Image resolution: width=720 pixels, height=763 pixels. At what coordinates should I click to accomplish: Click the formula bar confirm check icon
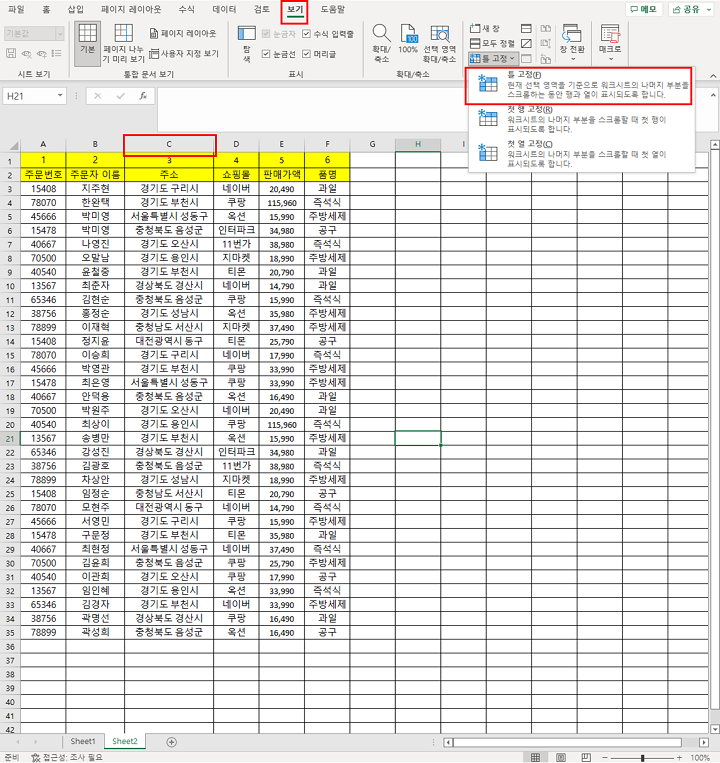click(x=120, y=96)
